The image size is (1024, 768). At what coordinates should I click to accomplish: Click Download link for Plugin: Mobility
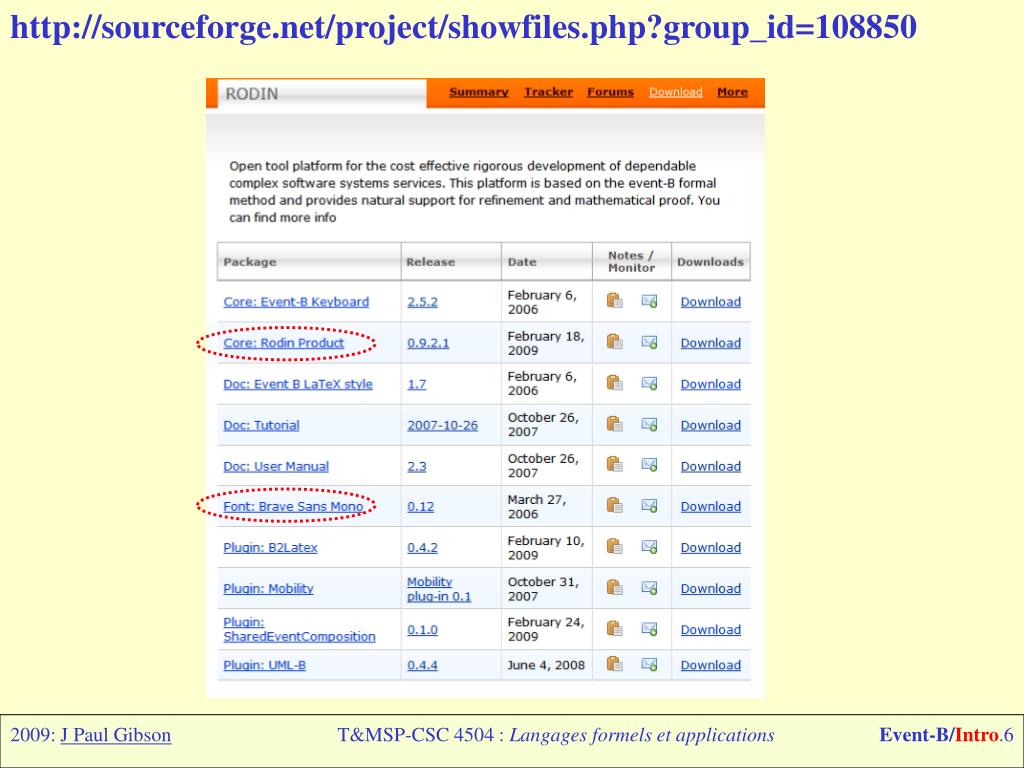[711, 588]
